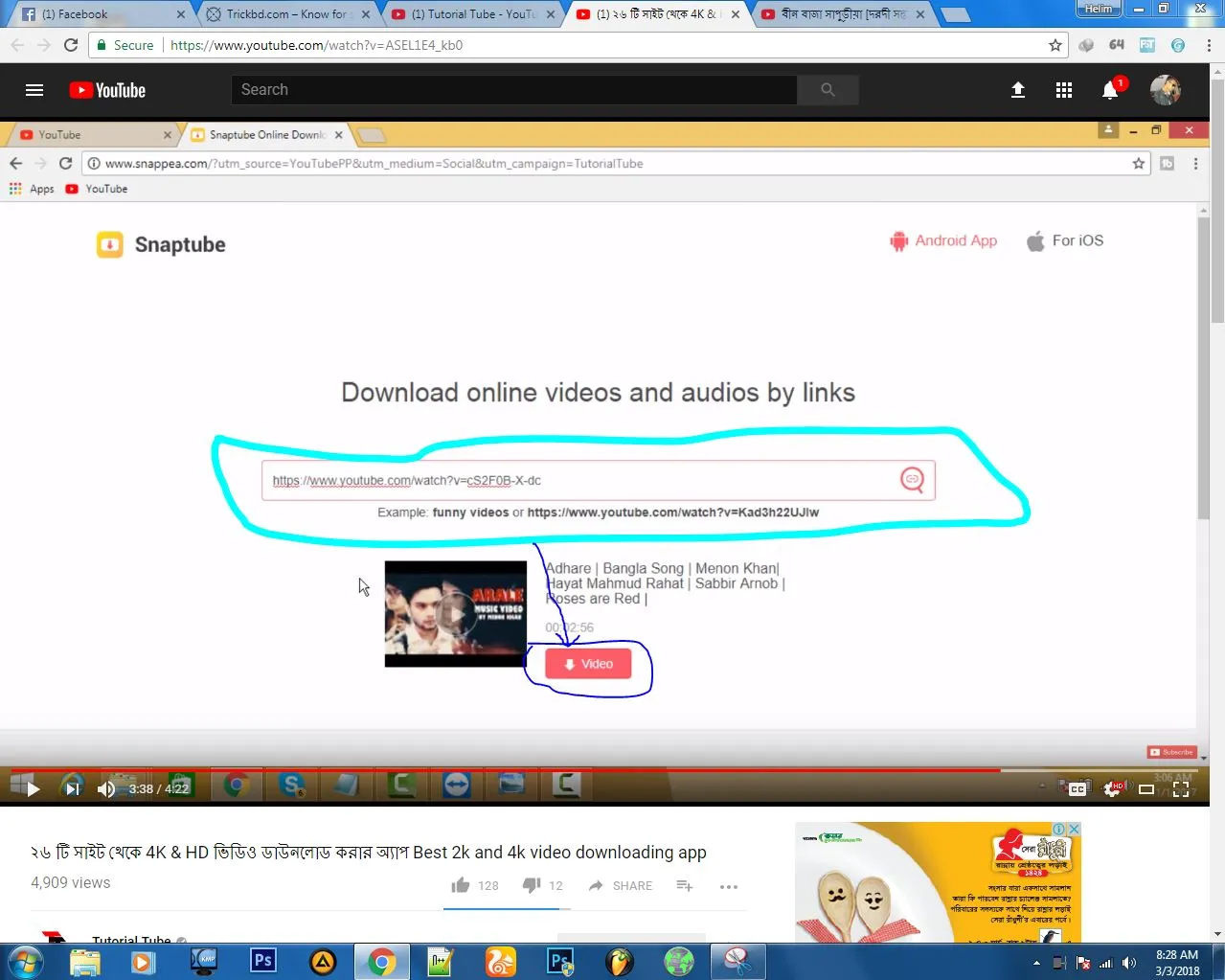Add the video to a playlist

(x=685, y=886)
